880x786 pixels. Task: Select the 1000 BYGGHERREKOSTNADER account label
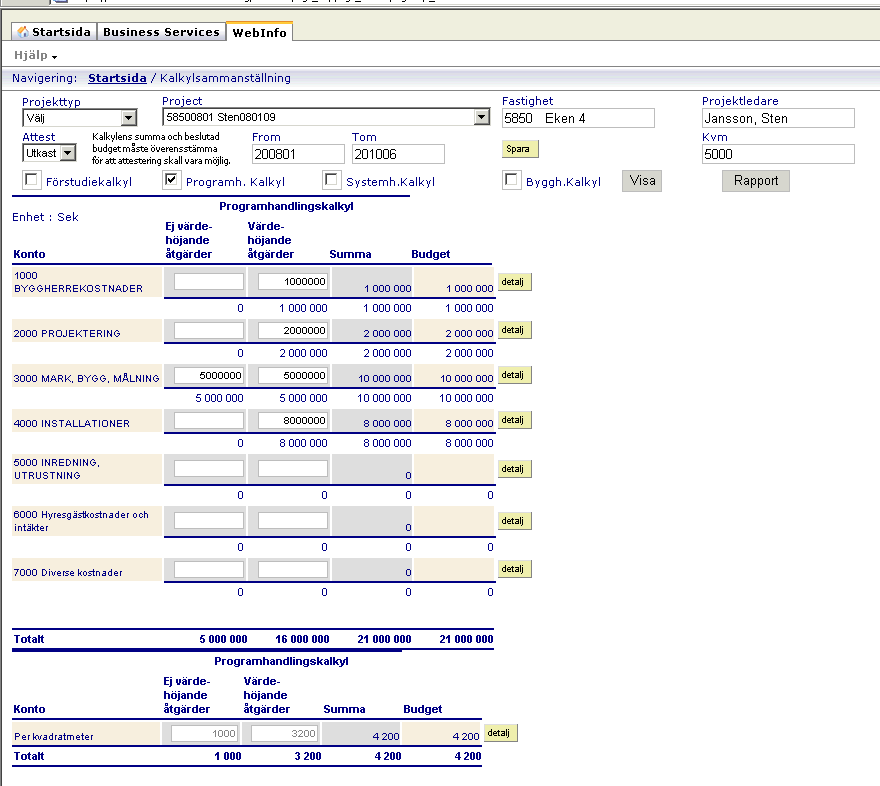78,282
